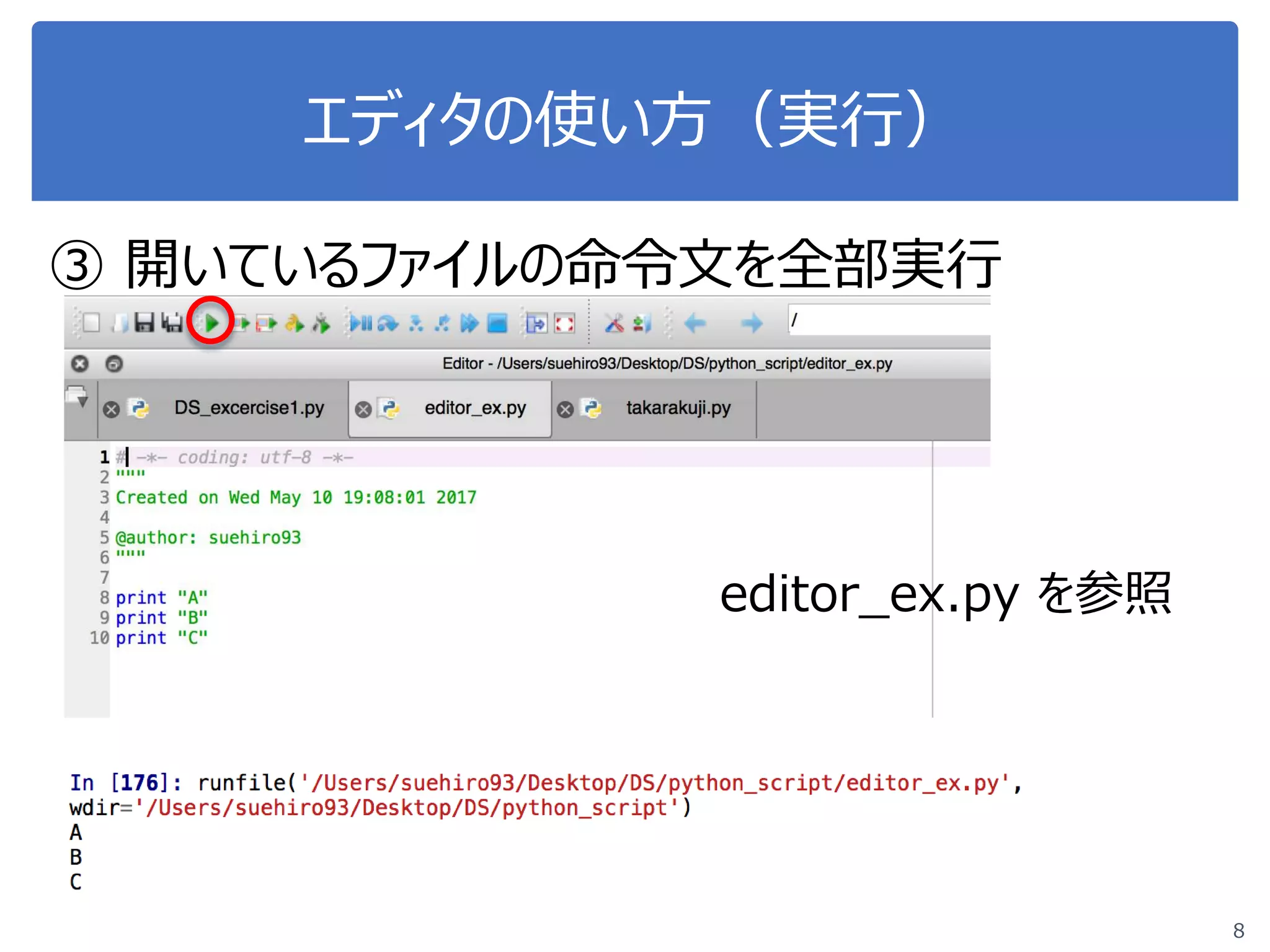Close the editor_ex.py tab
Screen dimensions: 1270x952
[363, 410]
